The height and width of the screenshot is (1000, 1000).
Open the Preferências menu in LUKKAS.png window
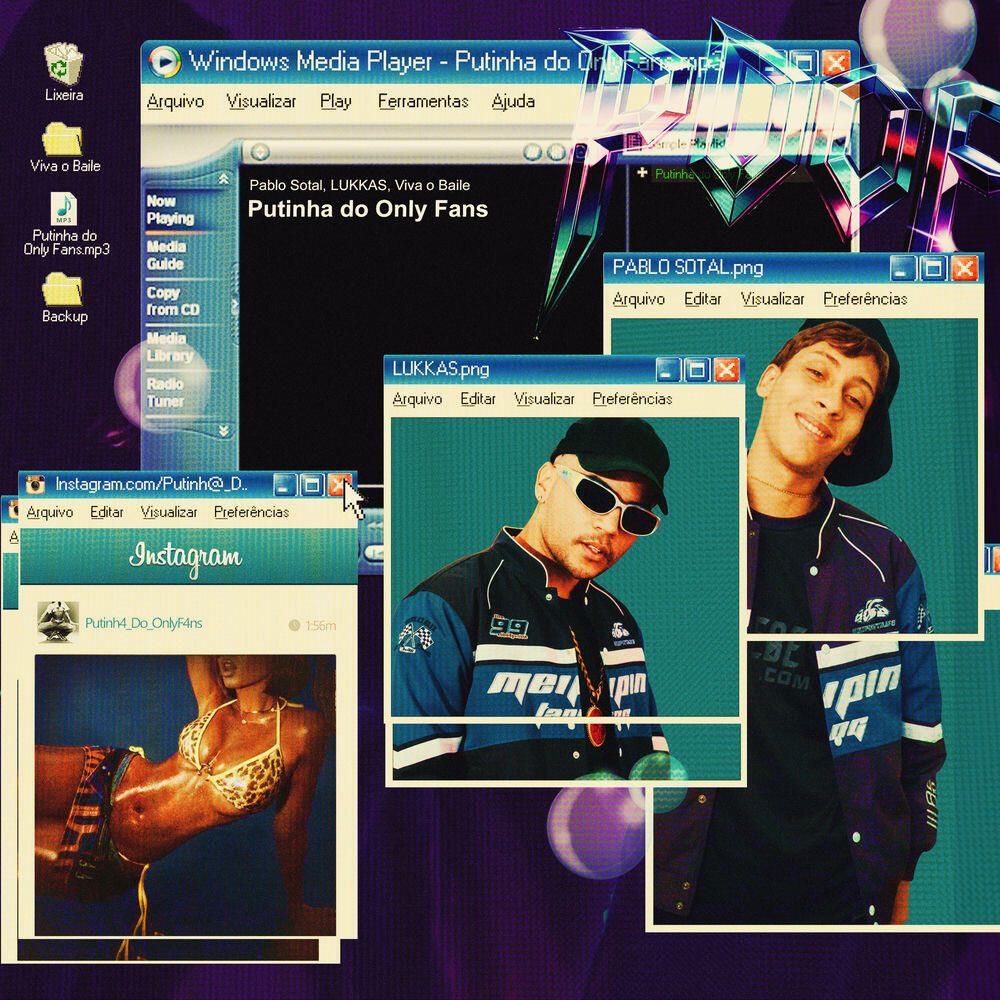click(x=632, y=399)
